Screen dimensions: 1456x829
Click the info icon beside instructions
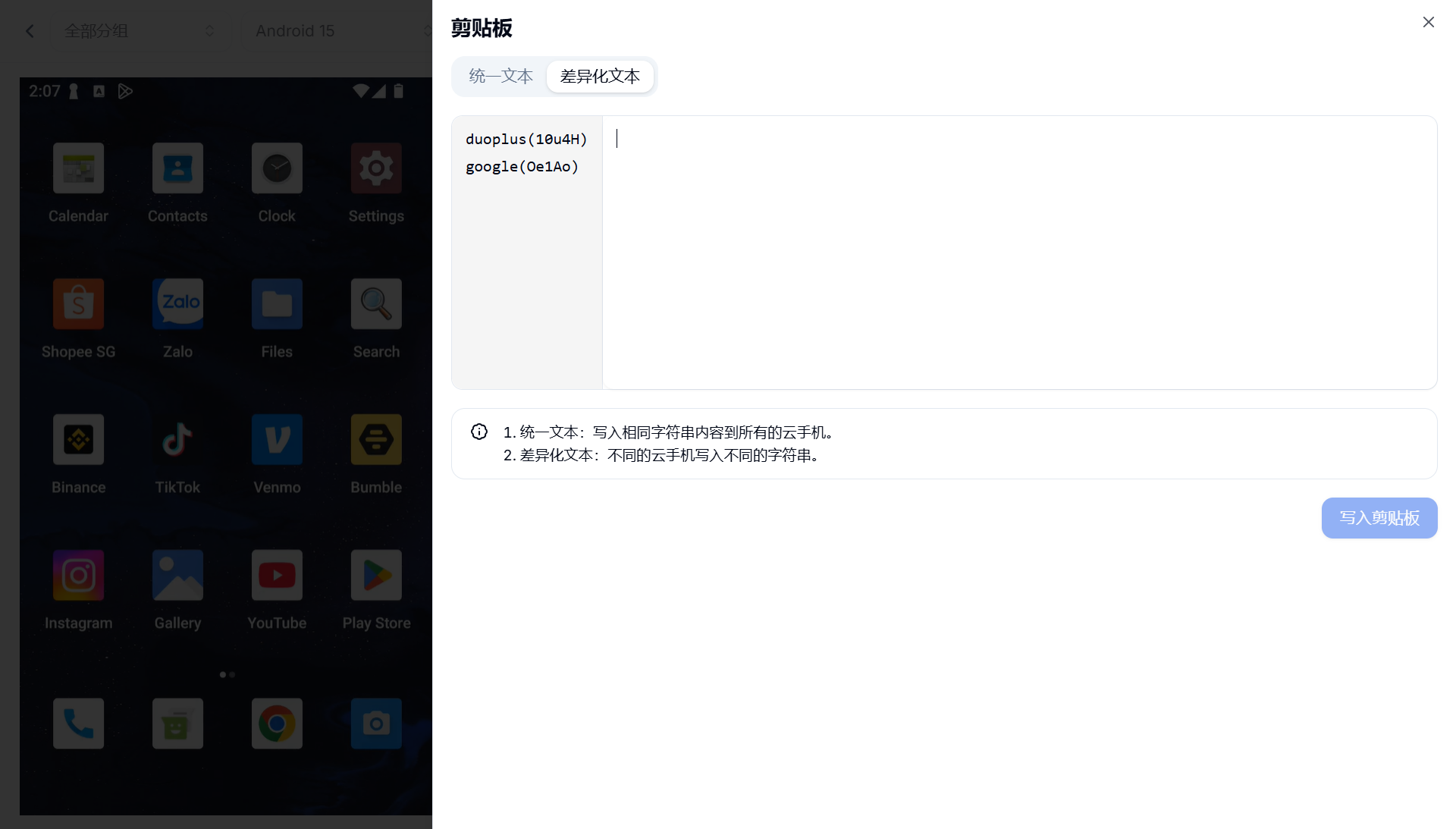(479, 432)
